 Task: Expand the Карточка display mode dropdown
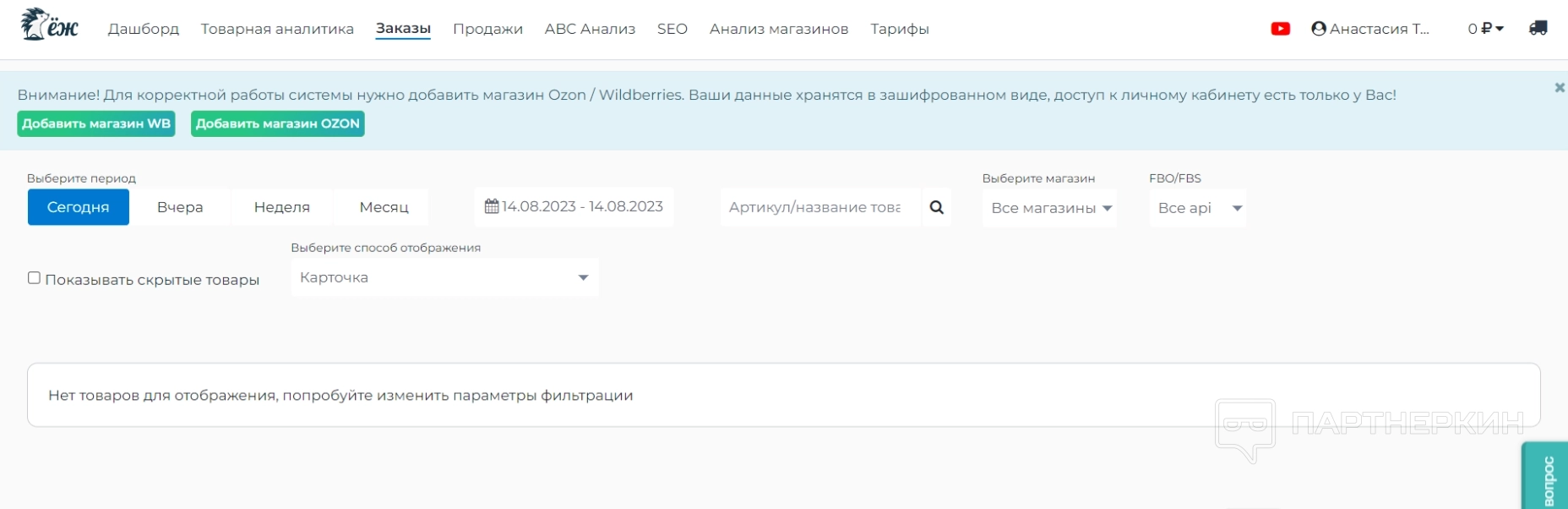444,277
